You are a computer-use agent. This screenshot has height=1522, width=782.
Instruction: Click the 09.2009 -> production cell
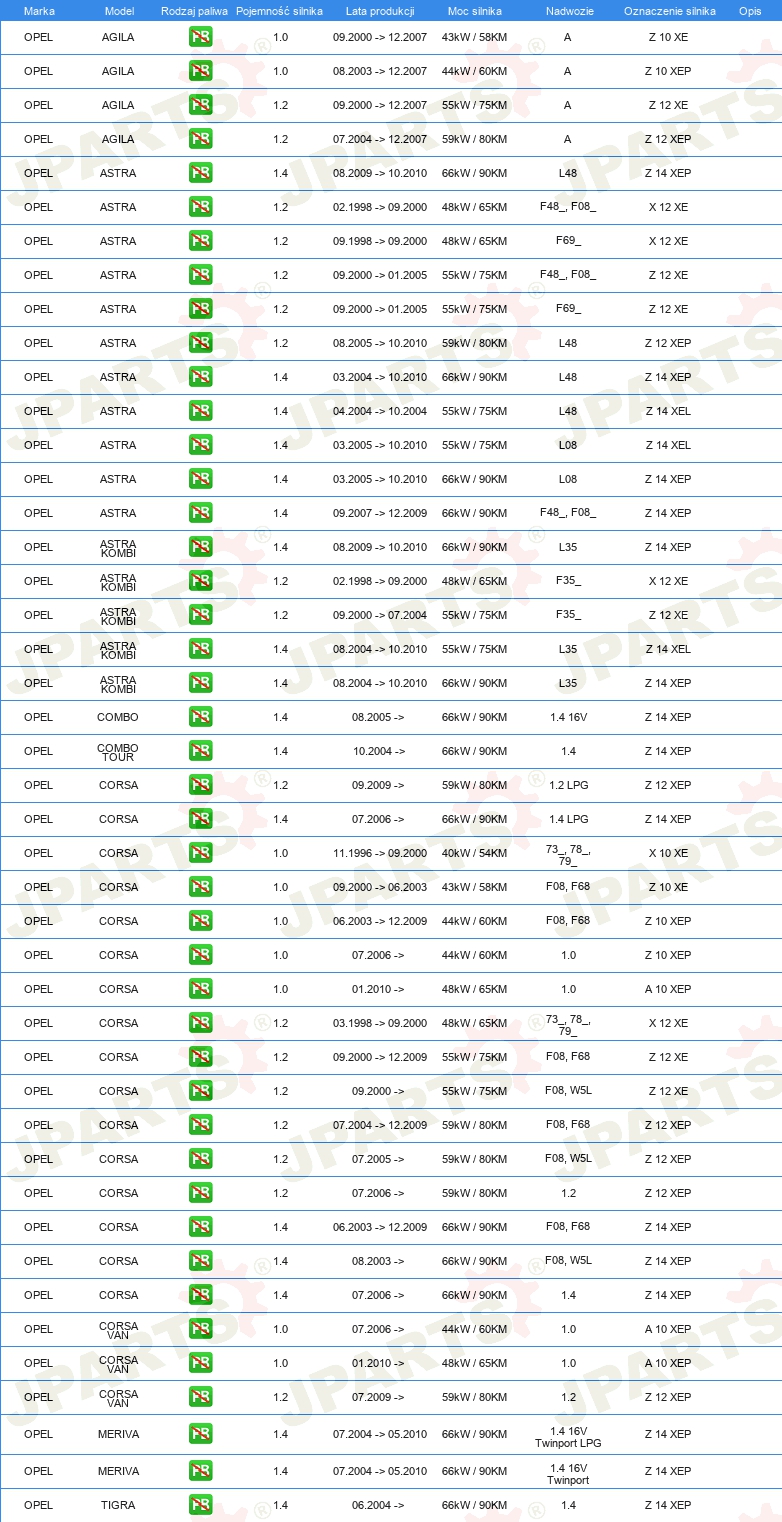pos(378,785)
